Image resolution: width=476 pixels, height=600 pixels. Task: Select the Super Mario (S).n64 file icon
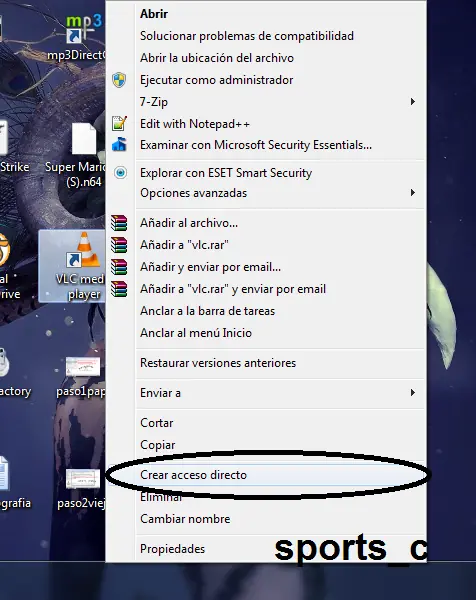coord(84,139)
